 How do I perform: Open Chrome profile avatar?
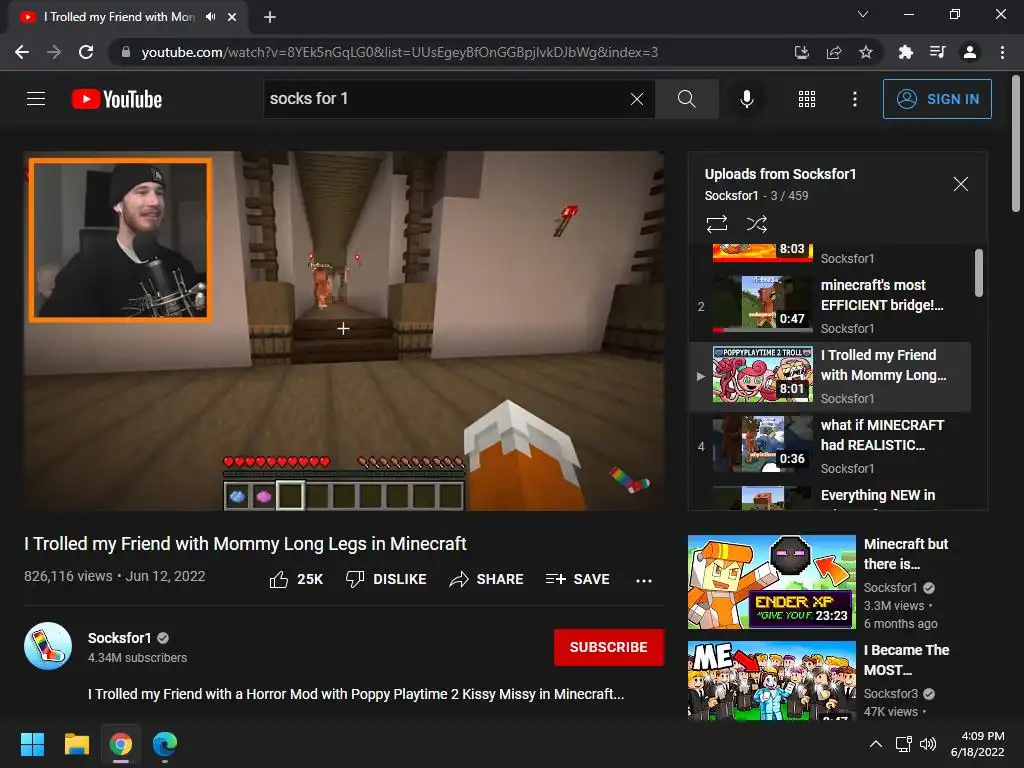coord(970,52)
